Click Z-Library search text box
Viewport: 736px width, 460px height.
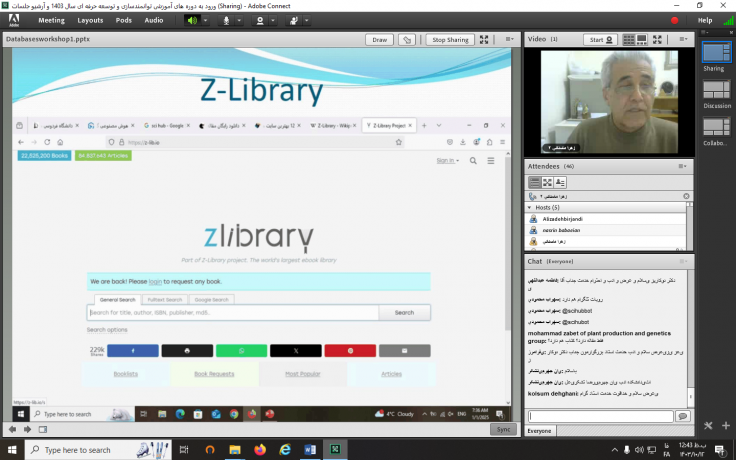coord(233,313)
